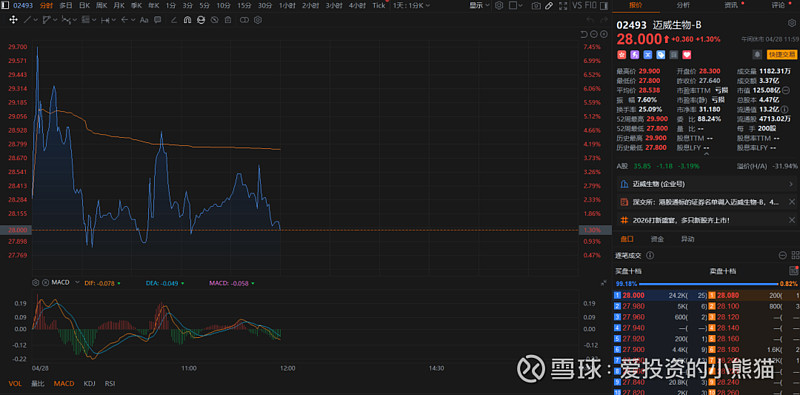The width and height of the screenshot is (800, 395).
Task: Click the purple lightning badge icon
Action: (x=635, y=54)
